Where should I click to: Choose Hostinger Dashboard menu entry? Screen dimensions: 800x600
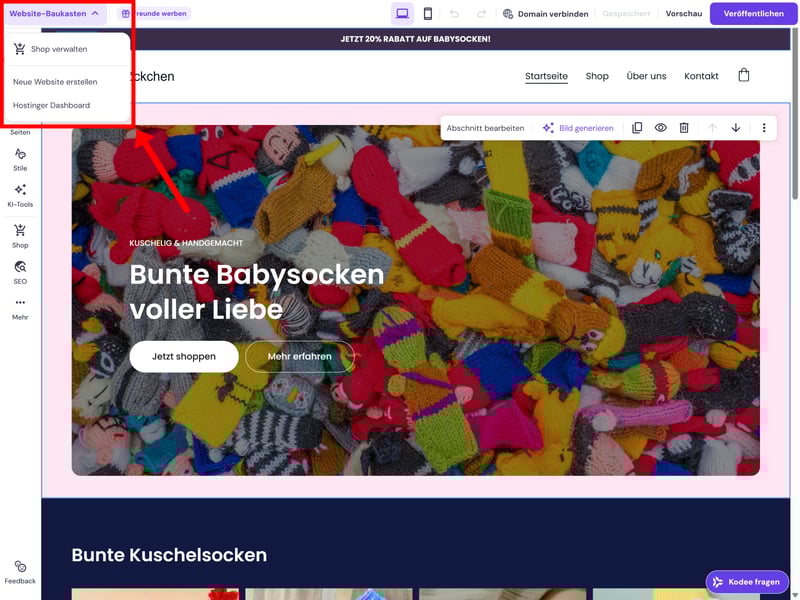[x=51, y=105]
